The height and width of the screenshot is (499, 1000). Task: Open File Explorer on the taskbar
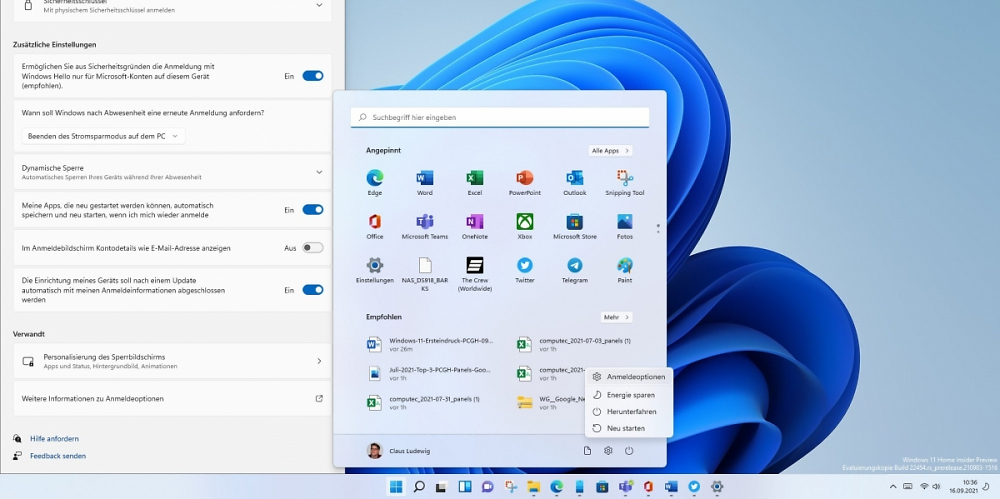point(533,487)
